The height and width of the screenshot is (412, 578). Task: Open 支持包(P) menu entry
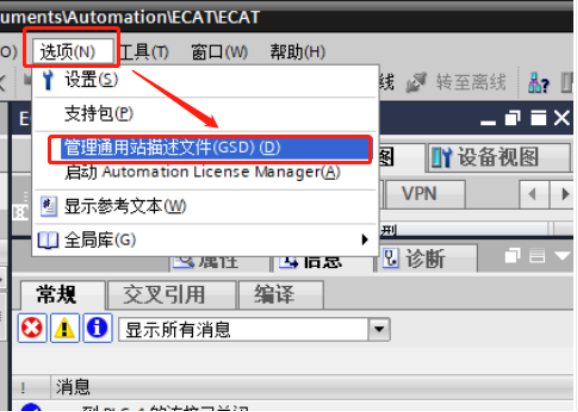[x=99, y=114]
